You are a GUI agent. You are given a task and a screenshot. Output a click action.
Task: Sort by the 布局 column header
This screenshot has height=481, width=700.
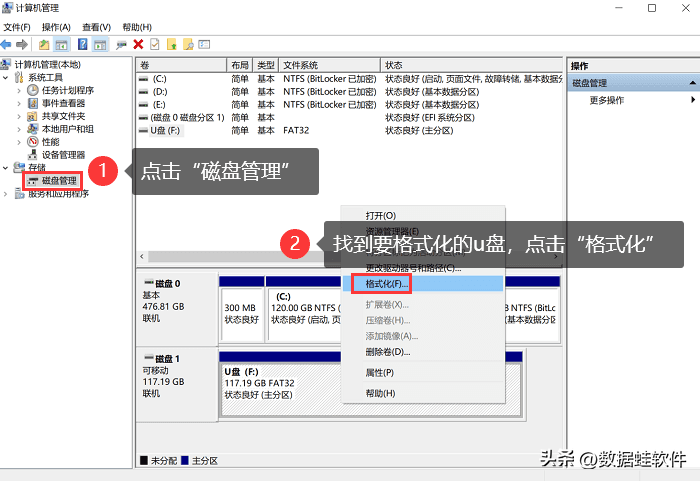pos(240,65)
